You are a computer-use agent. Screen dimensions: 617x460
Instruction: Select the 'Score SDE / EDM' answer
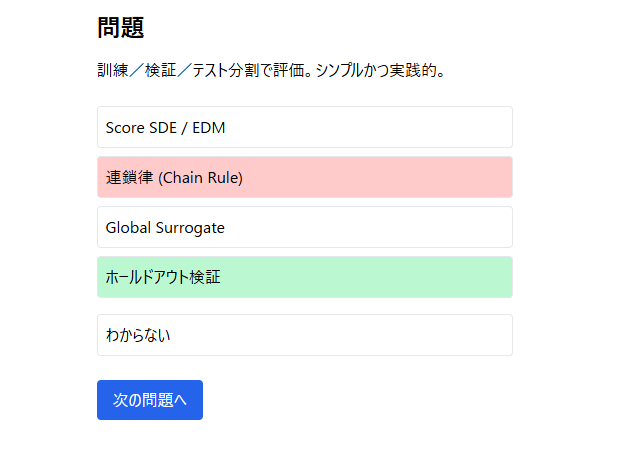click(304, 127)
